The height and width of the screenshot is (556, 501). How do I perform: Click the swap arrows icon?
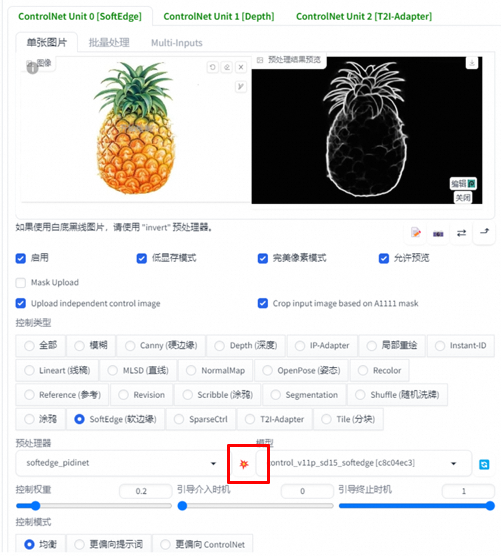(461, 233)
